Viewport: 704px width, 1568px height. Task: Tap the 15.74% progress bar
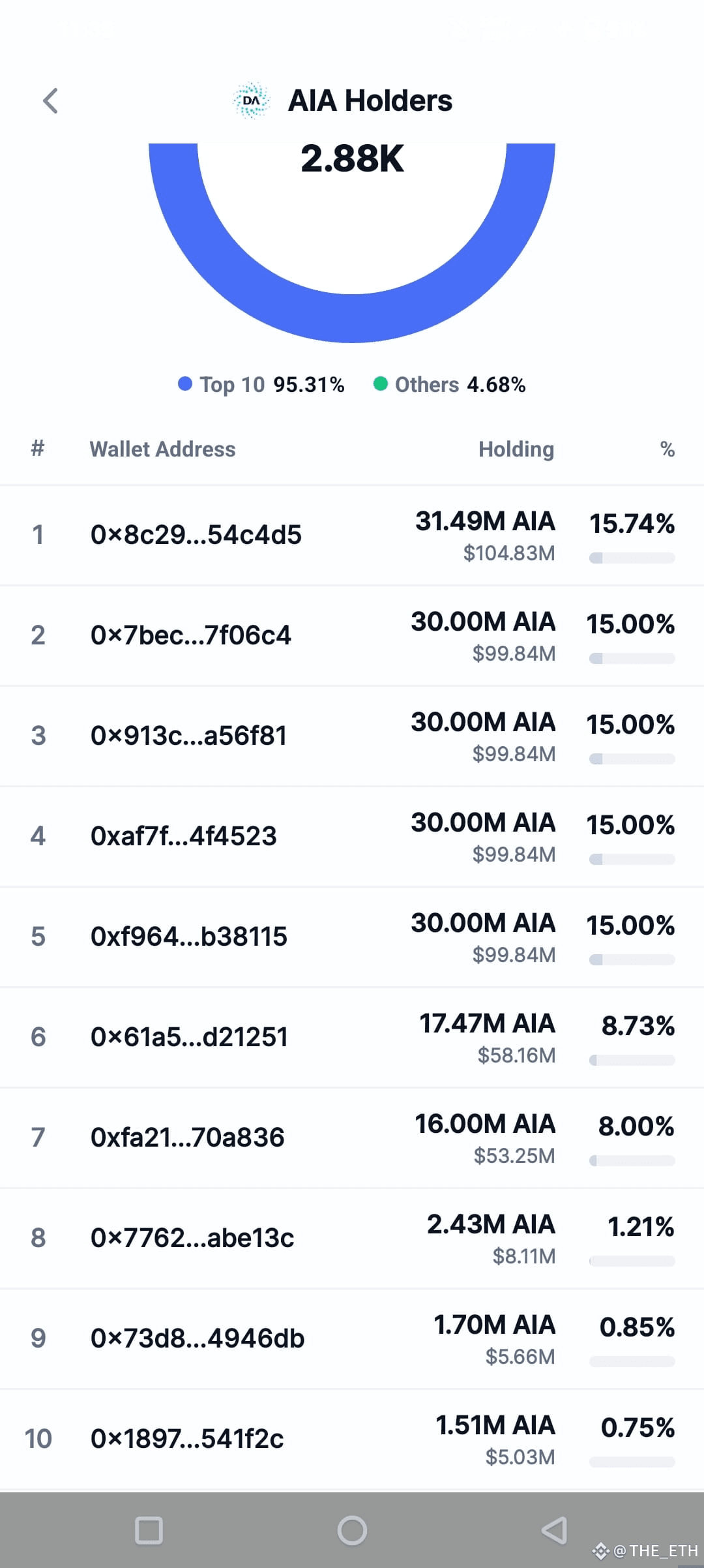[x=632, y=558]
